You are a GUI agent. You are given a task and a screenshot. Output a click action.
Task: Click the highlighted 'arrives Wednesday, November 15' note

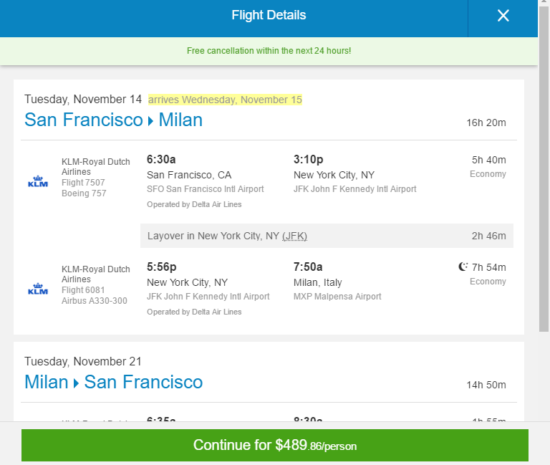(x=225, y=100)
